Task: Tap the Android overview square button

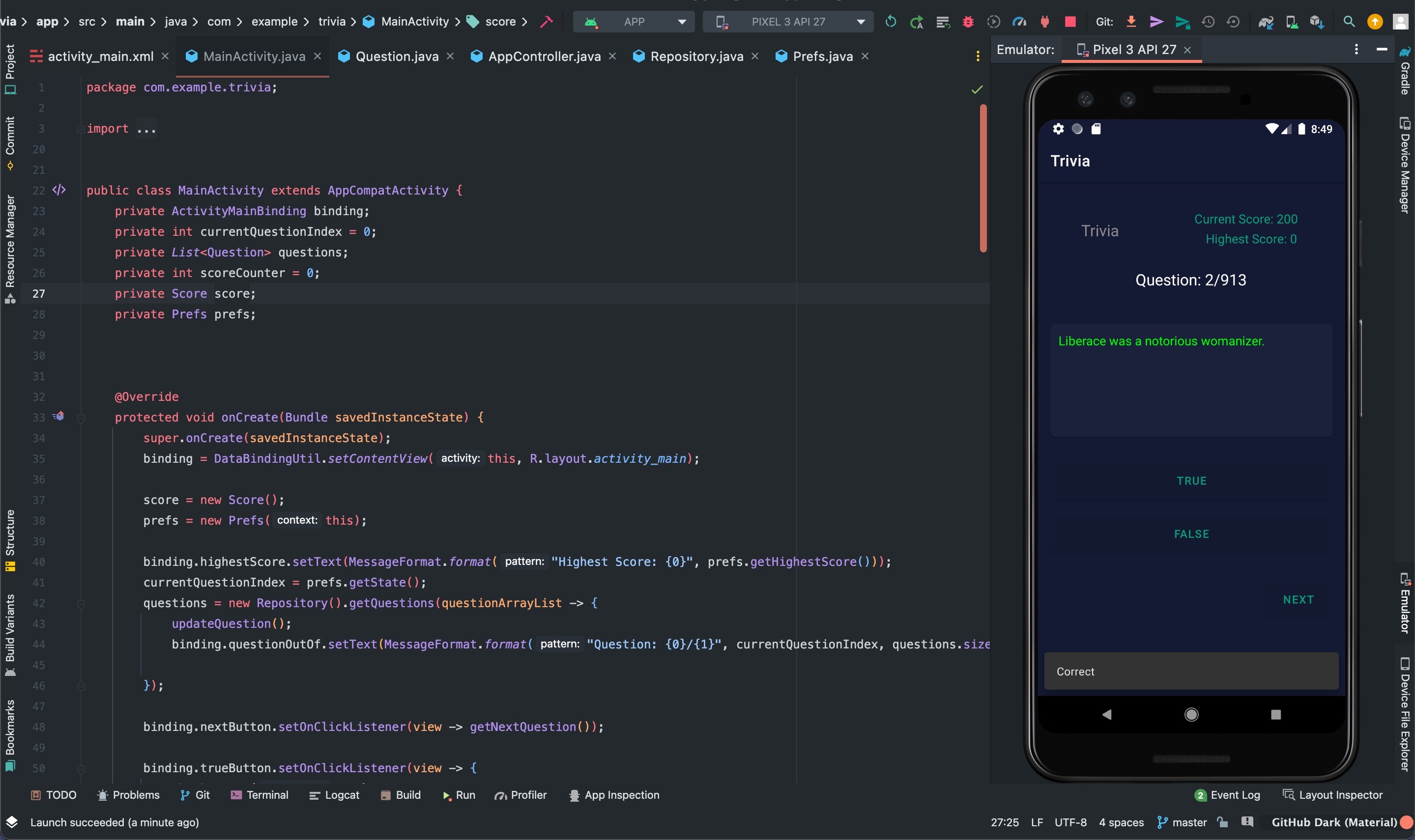Action: 1275,714
